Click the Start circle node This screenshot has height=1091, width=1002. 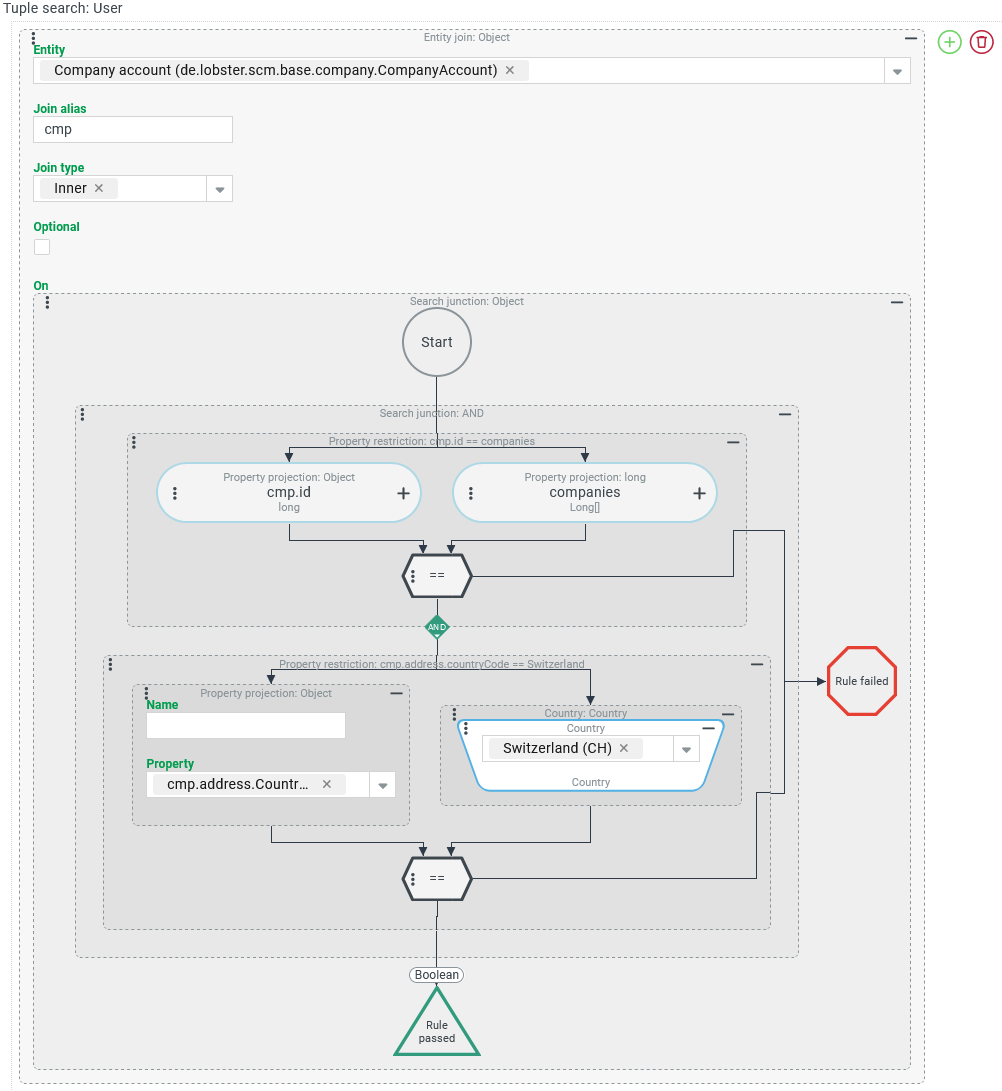click(437, 342)
